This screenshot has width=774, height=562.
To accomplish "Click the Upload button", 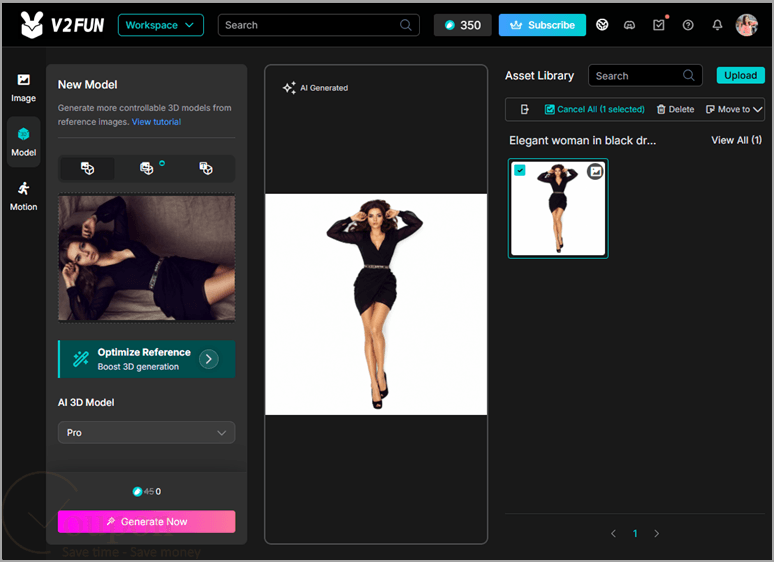I will click(740, 75).
